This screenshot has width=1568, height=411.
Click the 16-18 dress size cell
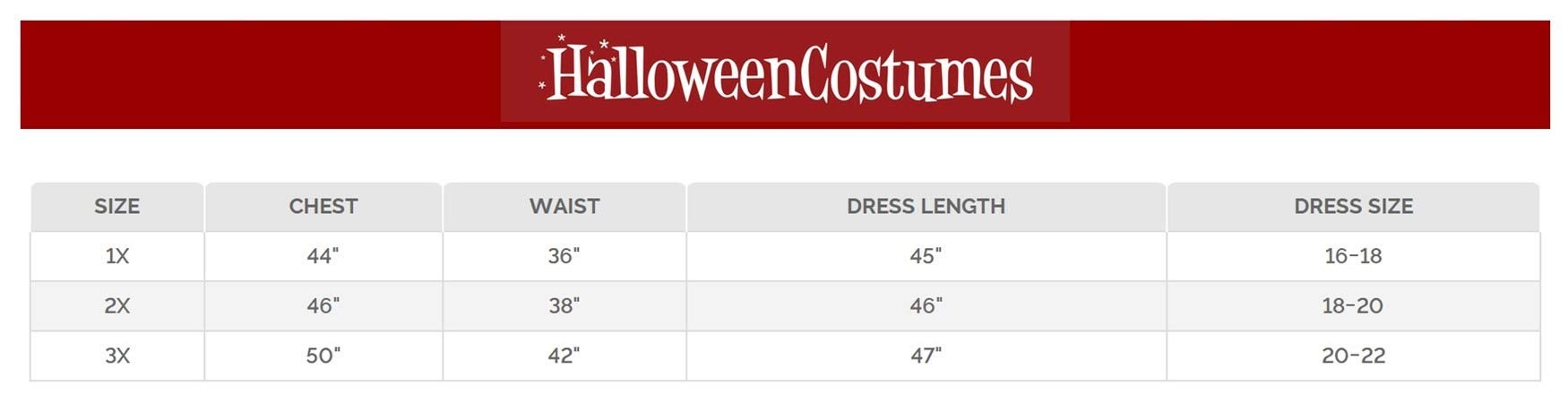click(1353, 256)
